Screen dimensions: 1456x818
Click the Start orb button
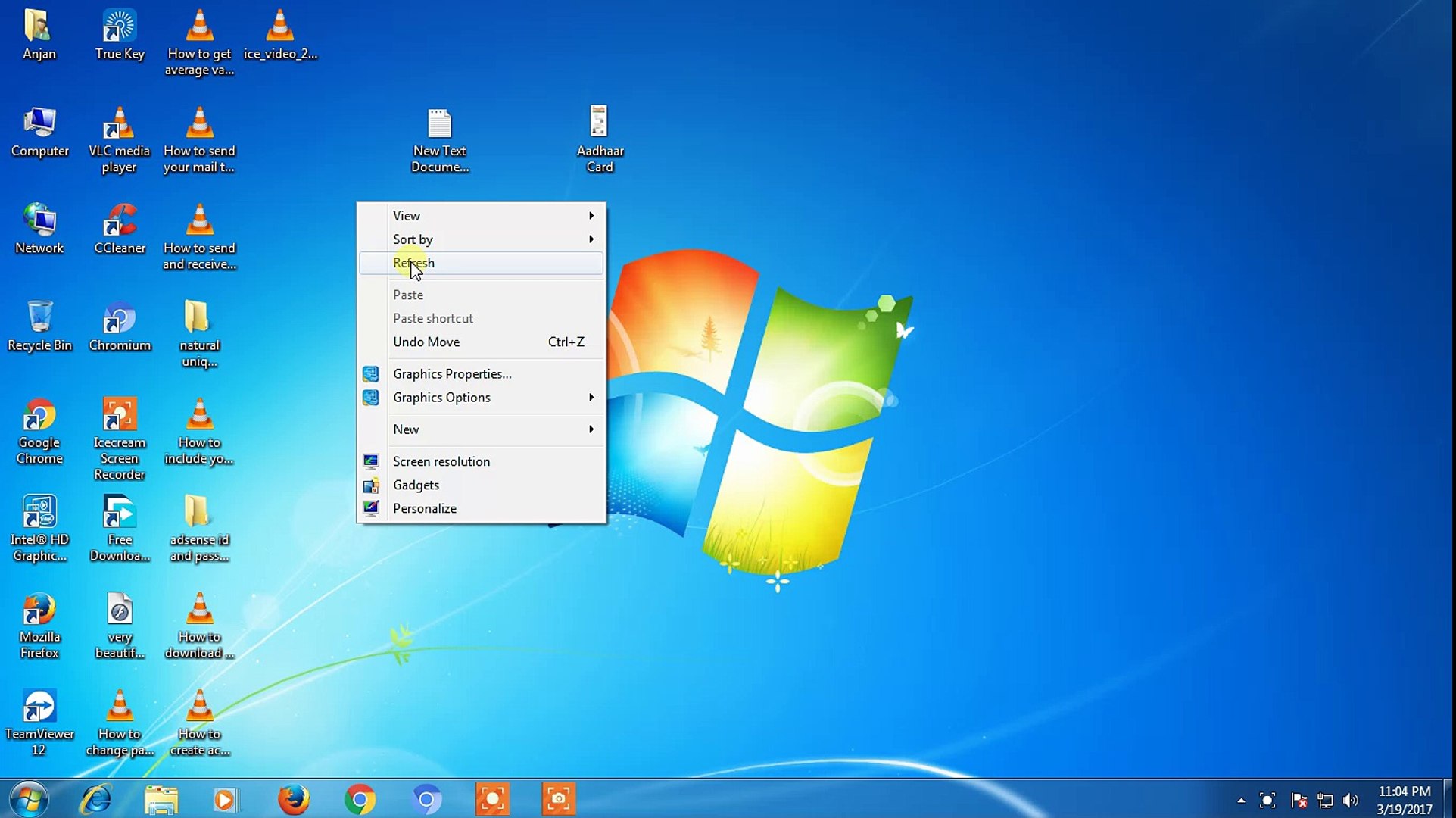(x=27, y=799)
